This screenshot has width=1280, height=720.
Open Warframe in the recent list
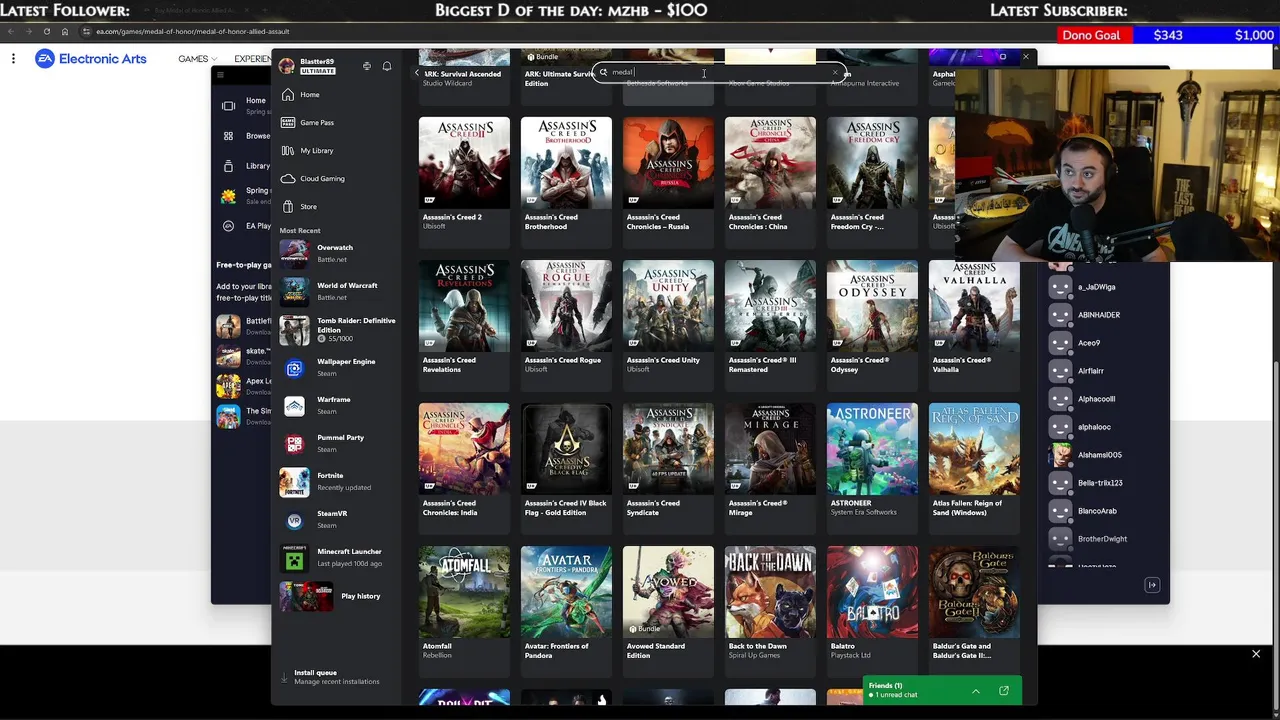tap(338, 405)
